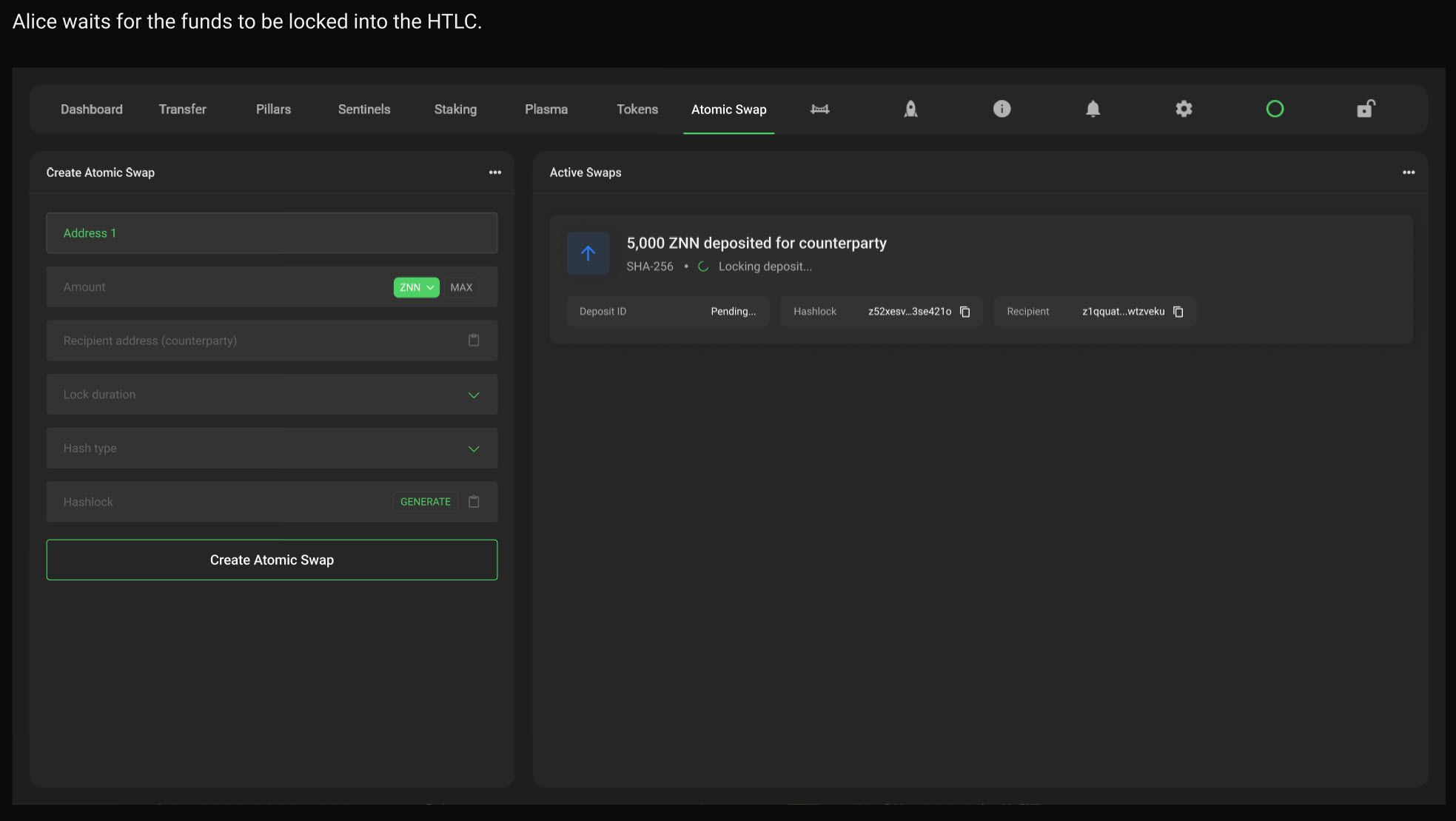This screenshot has width=1456, height=821.
Task: Paste into recipient address with clipboard icon
Action: pos(474,341)
